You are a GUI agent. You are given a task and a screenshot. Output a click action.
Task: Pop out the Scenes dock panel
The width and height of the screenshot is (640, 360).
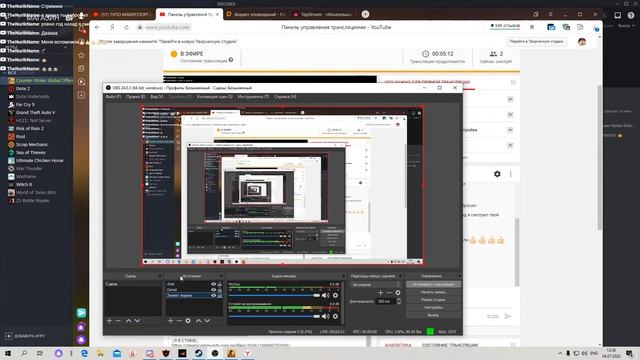coord(160,276)
